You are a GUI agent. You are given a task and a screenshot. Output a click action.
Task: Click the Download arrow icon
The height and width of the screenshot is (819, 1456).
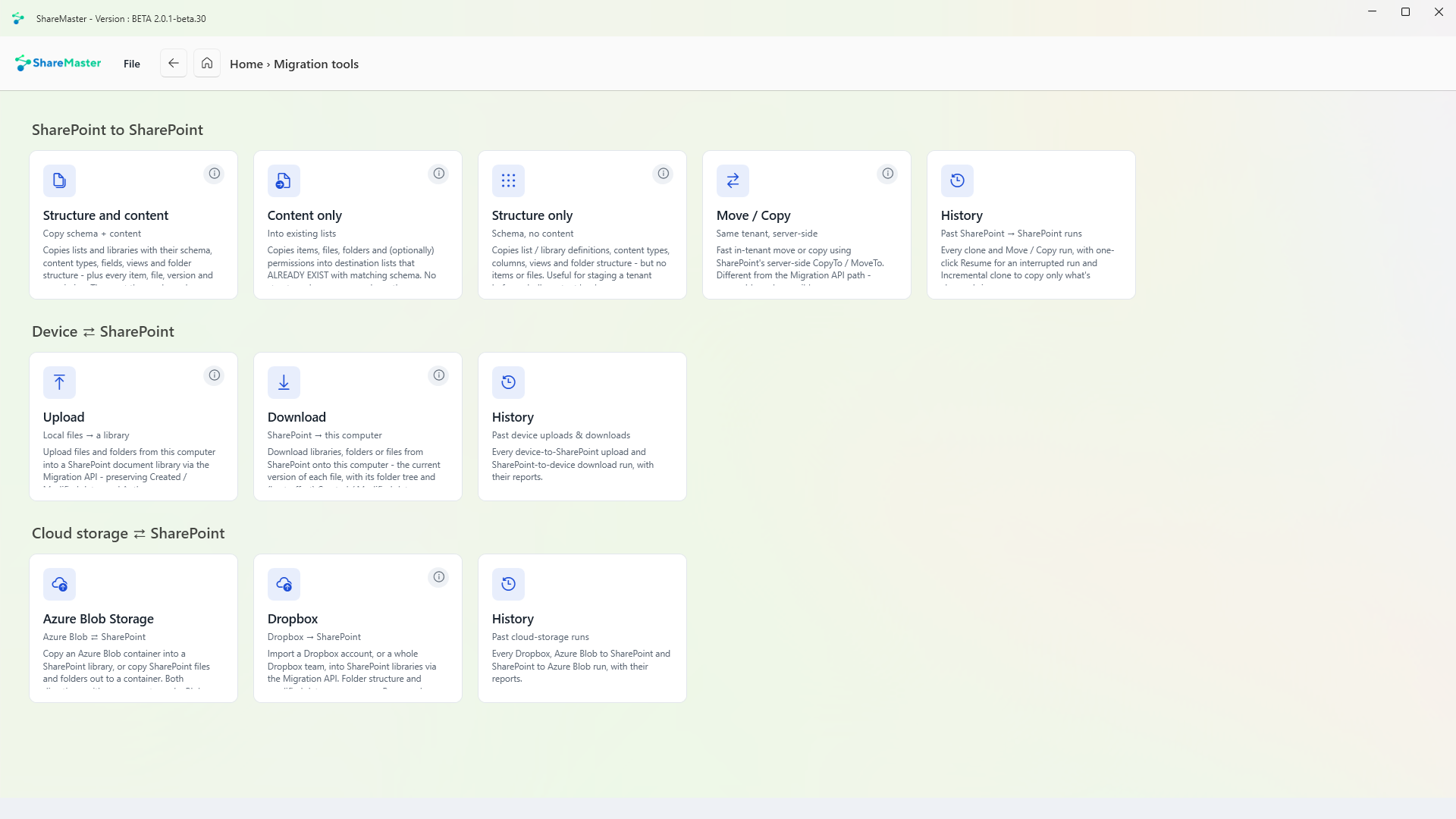[284, 382]
